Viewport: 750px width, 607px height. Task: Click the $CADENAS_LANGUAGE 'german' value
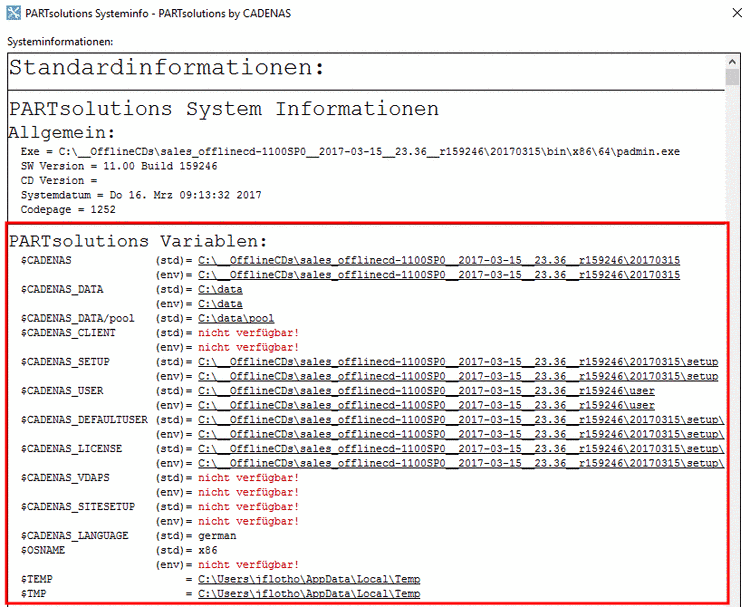click(x=217, y=536)
